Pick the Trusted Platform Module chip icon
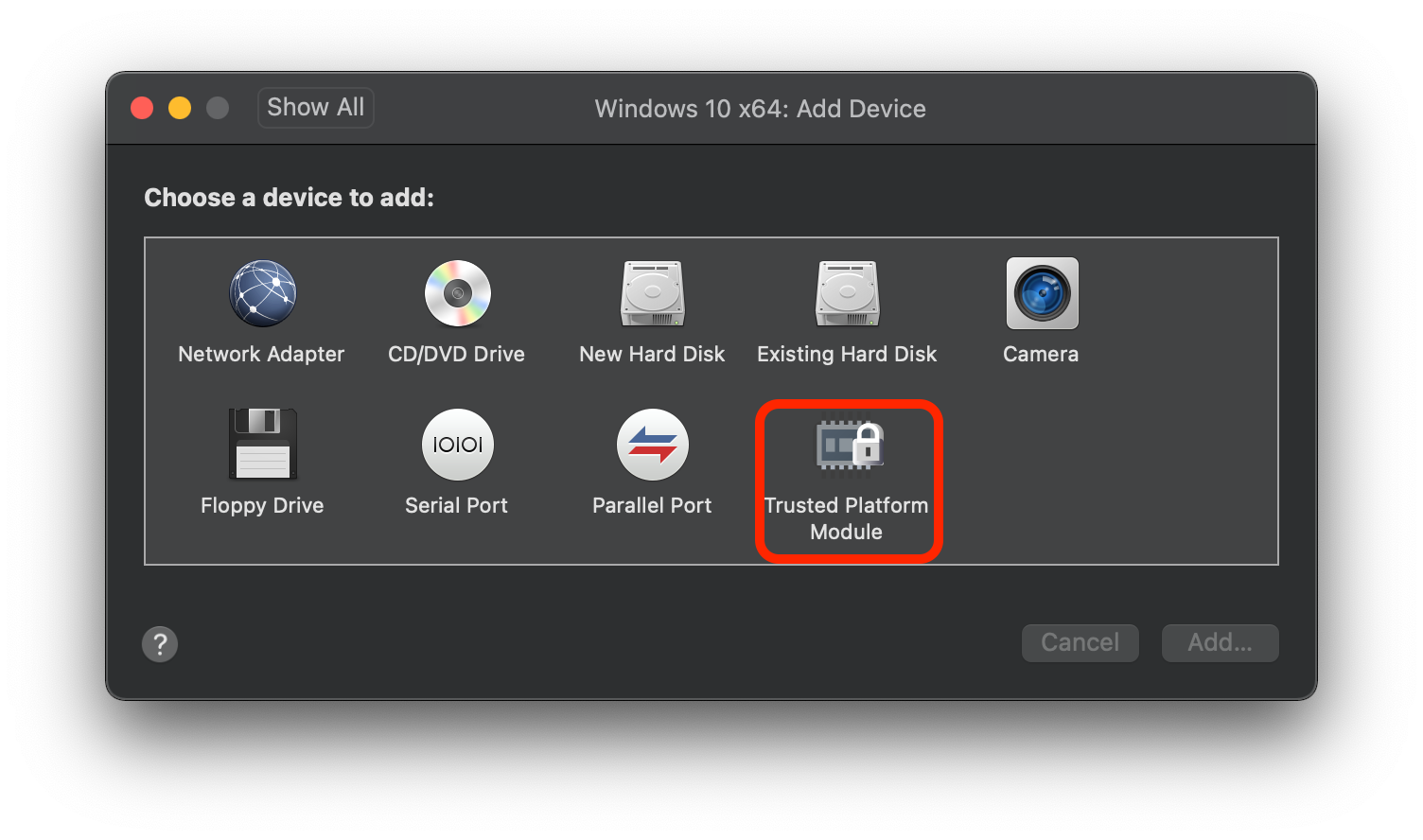The image size is (1423, 840). click(x=850, y=445)
